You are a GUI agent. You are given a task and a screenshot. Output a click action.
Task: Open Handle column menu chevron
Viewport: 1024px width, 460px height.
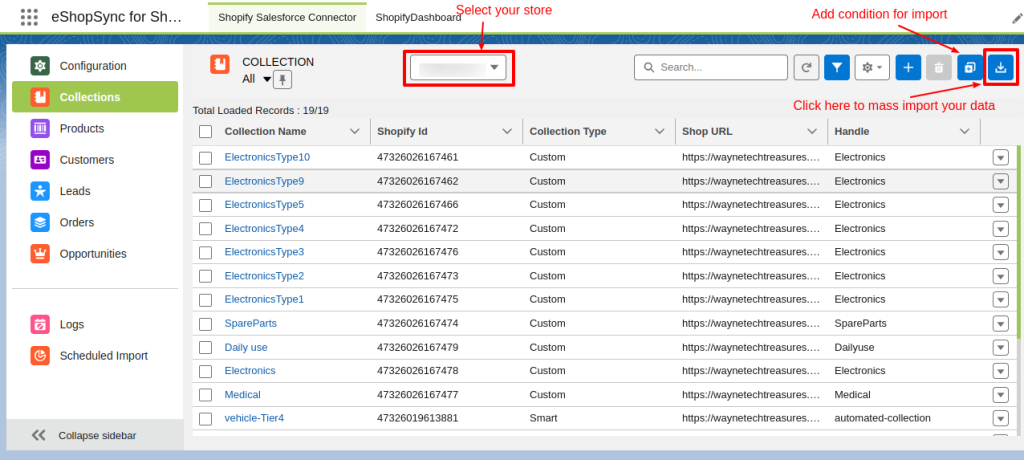point(965,131)
